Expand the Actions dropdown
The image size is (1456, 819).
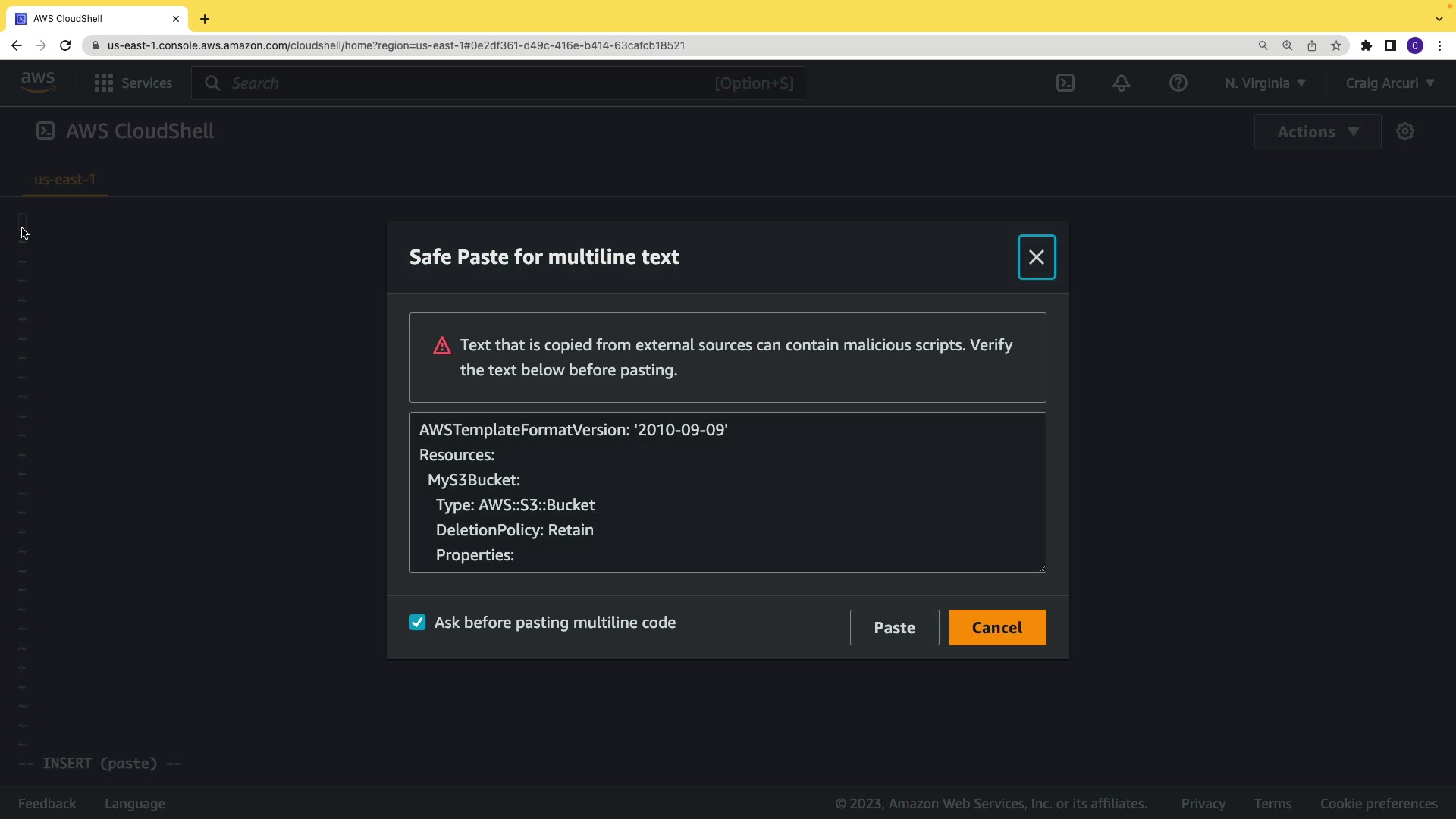[x=1317, y=132]
